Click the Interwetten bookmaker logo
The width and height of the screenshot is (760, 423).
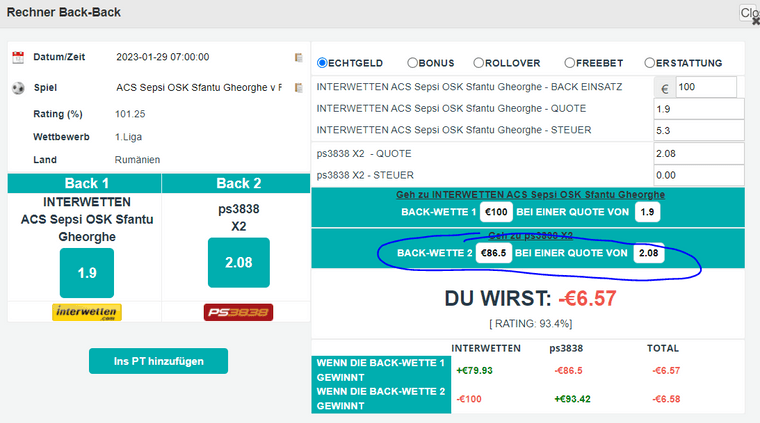[87, 312]
